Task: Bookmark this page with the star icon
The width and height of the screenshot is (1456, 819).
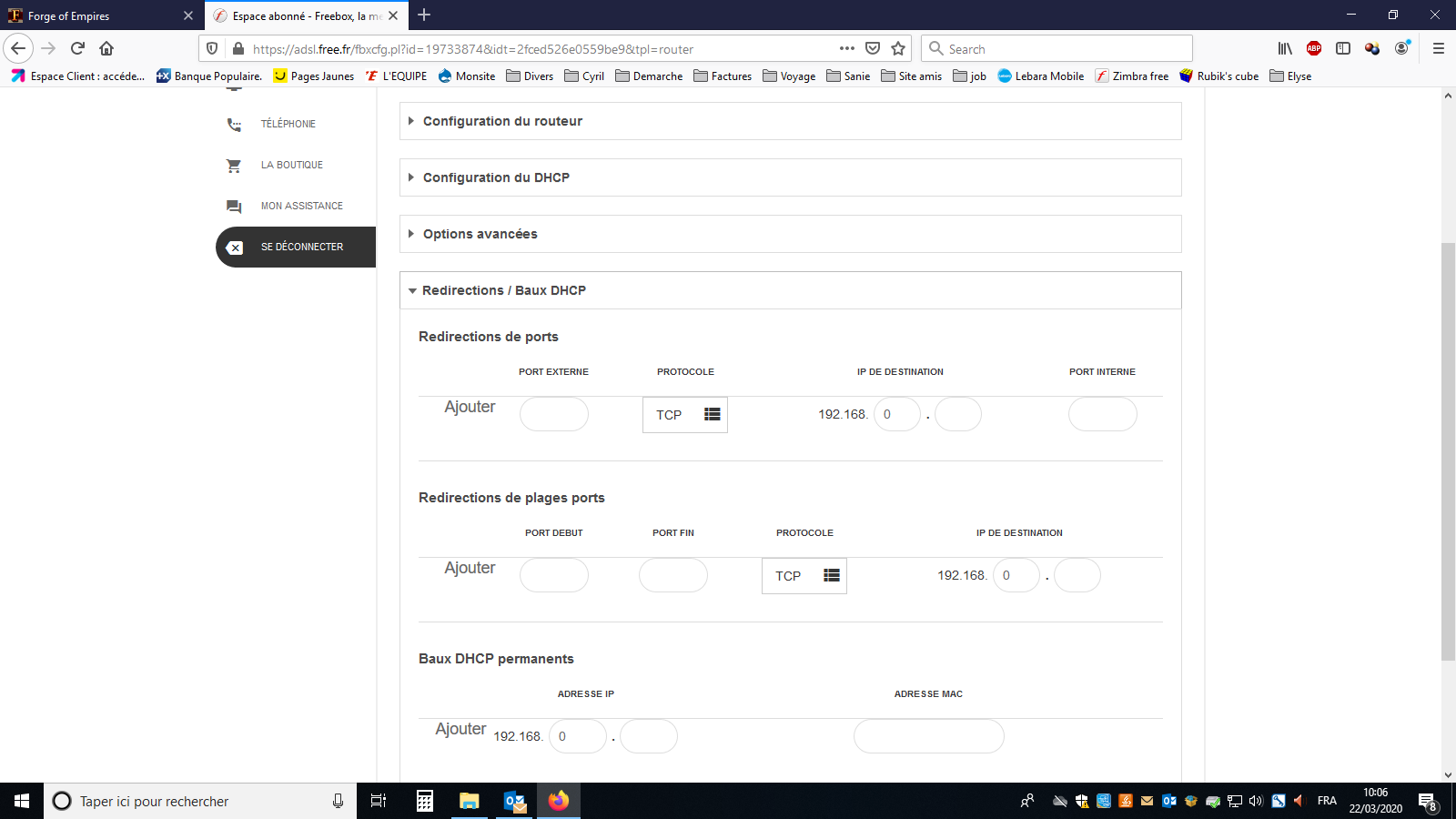Action: pyautogui.click(x=898, y=48)
